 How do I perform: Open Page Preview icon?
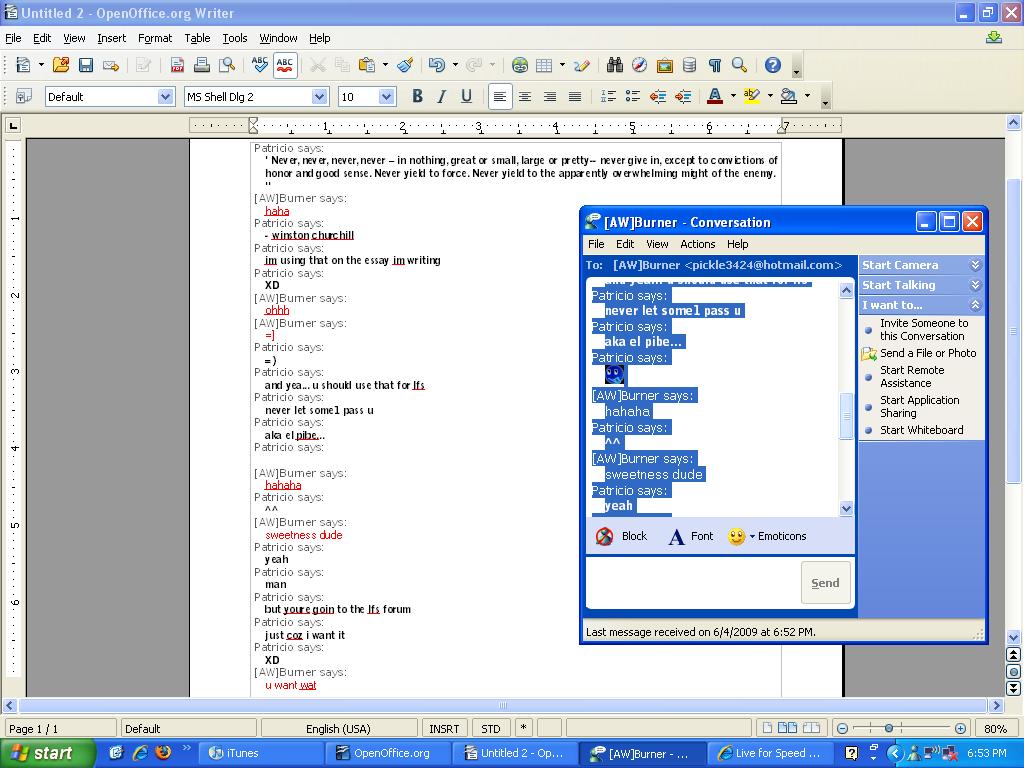coord(227,65)
